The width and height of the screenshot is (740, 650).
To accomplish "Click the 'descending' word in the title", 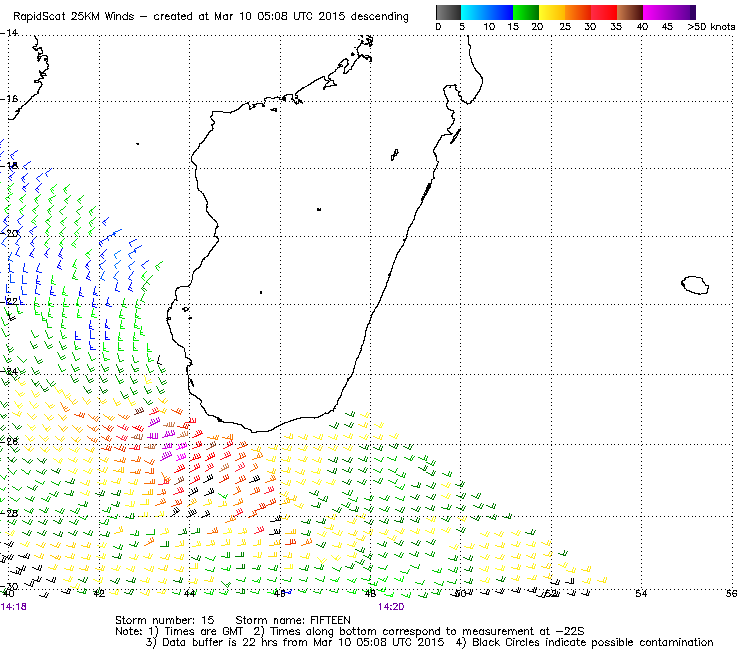I will pos(379,17).
